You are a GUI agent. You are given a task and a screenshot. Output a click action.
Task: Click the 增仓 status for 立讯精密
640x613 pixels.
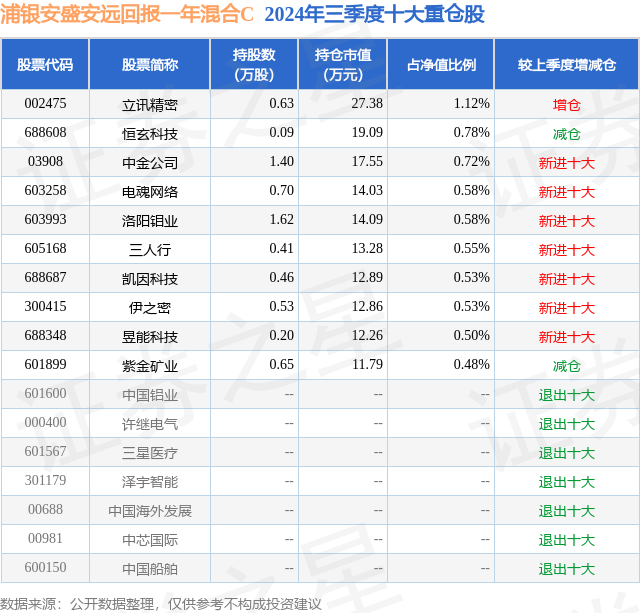click(x=567, y=105)
